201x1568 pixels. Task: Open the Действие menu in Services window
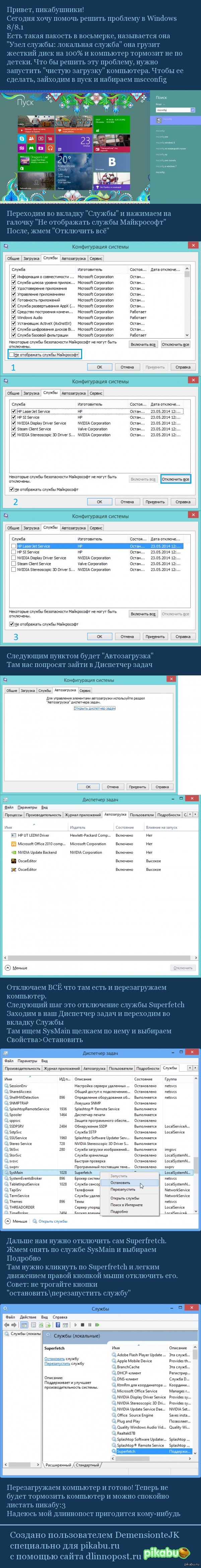28,1317
